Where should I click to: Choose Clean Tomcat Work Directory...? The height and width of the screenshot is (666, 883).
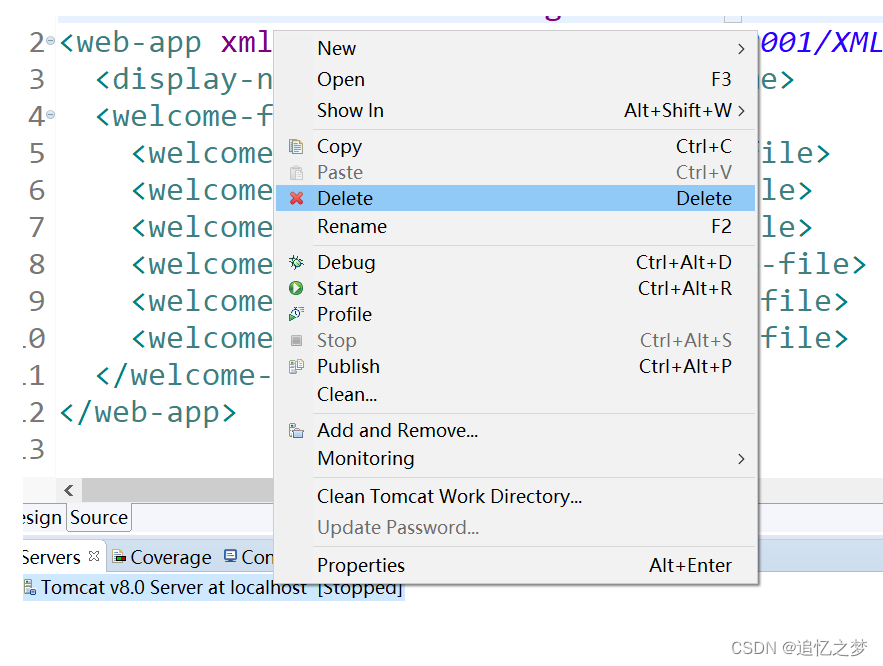tap(515, 497)
